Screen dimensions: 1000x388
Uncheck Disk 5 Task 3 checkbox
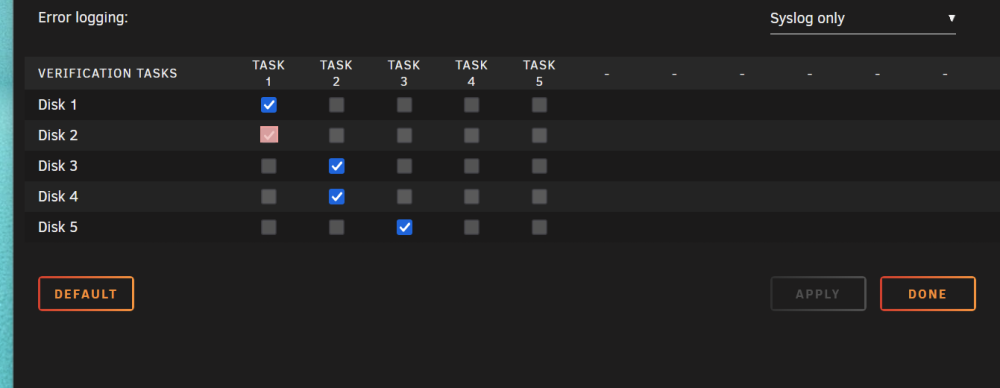404,227
